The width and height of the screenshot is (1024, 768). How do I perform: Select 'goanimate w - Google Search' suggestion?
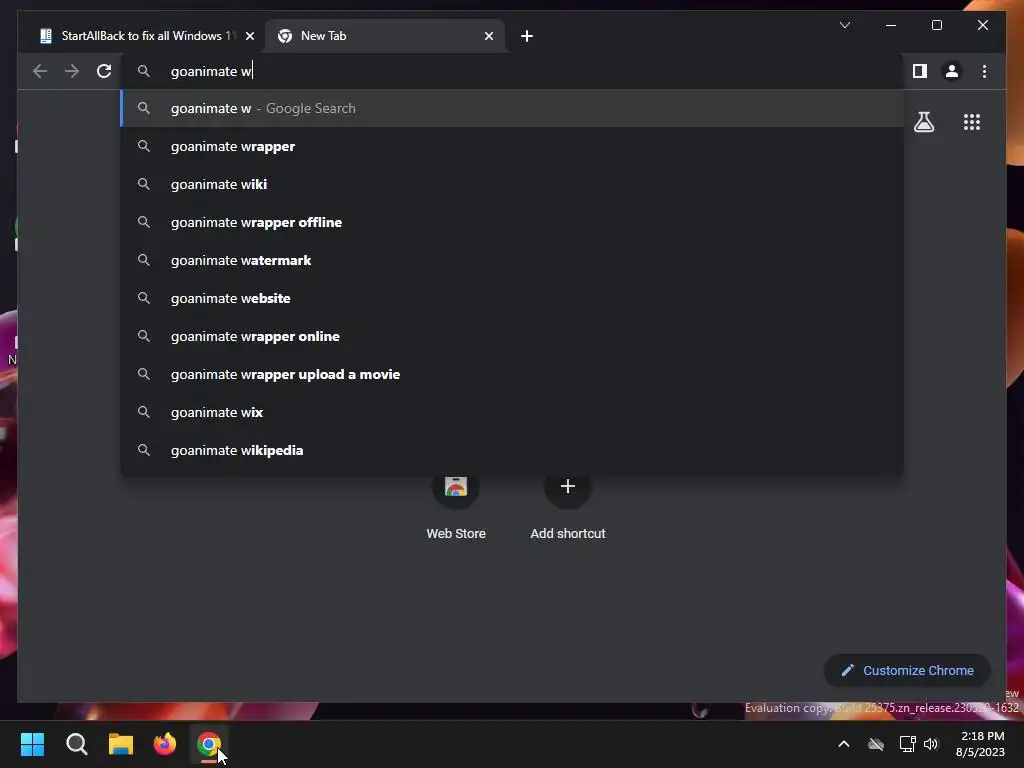pyautogui.click(x=512, y=108)
